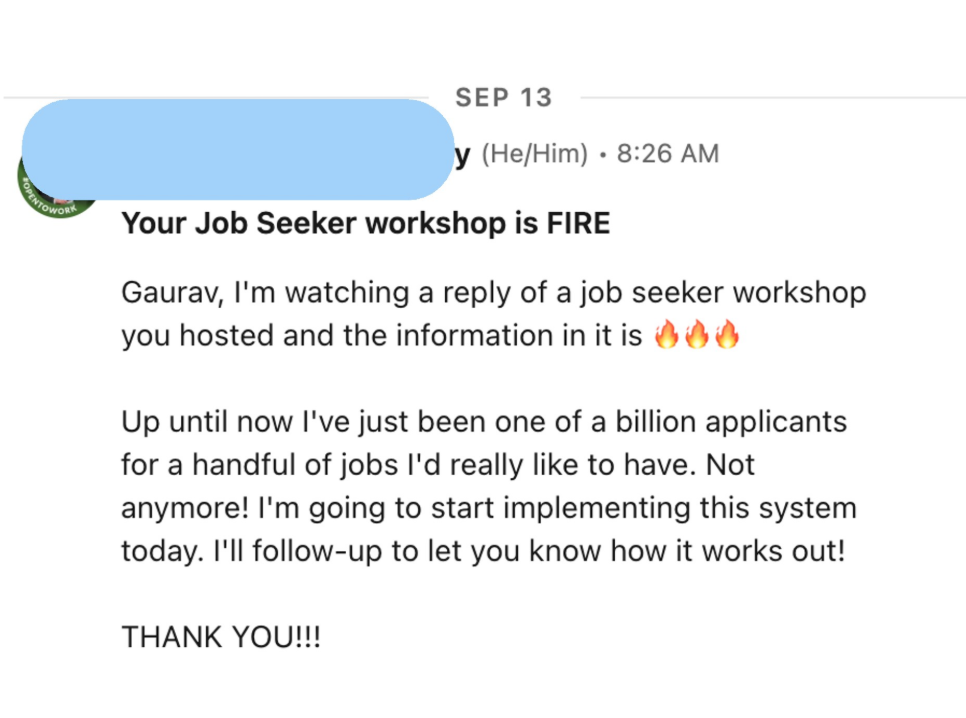Click the first fire emoji

(x=667, y=335)
